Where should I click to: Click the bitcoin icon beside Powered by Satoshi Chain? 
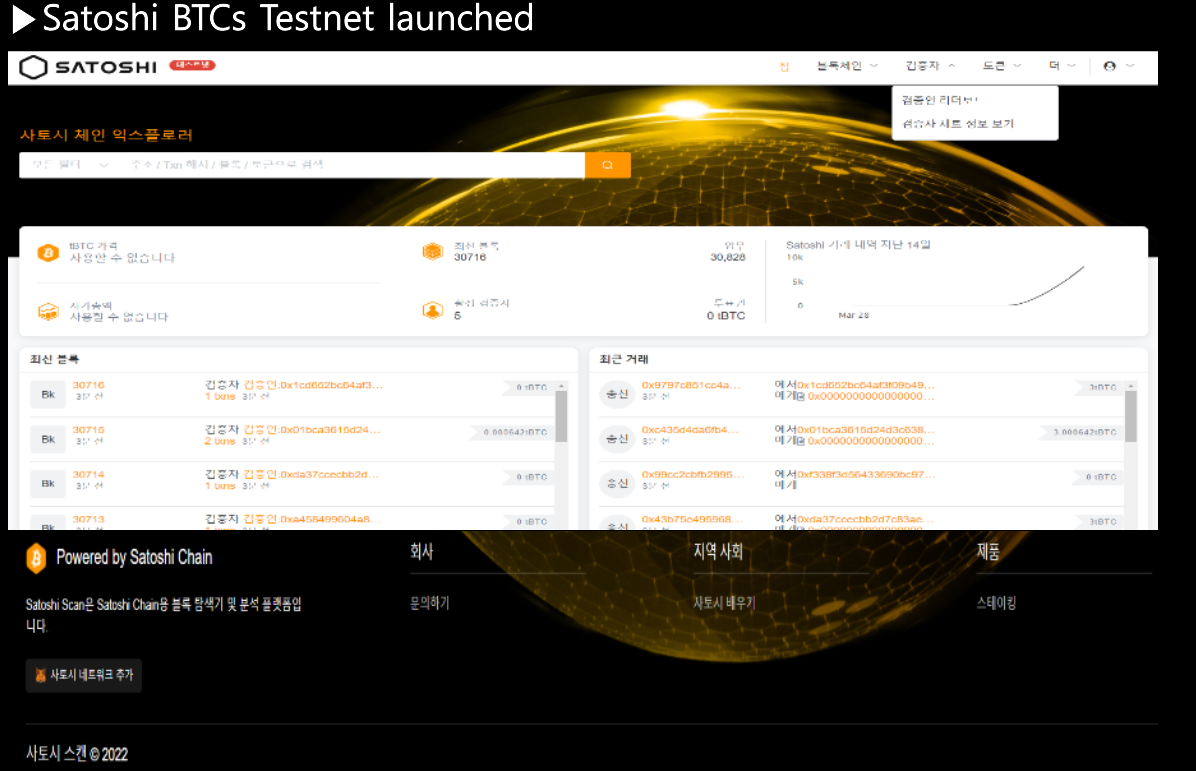pyautogui.click(x=36, y=558)
